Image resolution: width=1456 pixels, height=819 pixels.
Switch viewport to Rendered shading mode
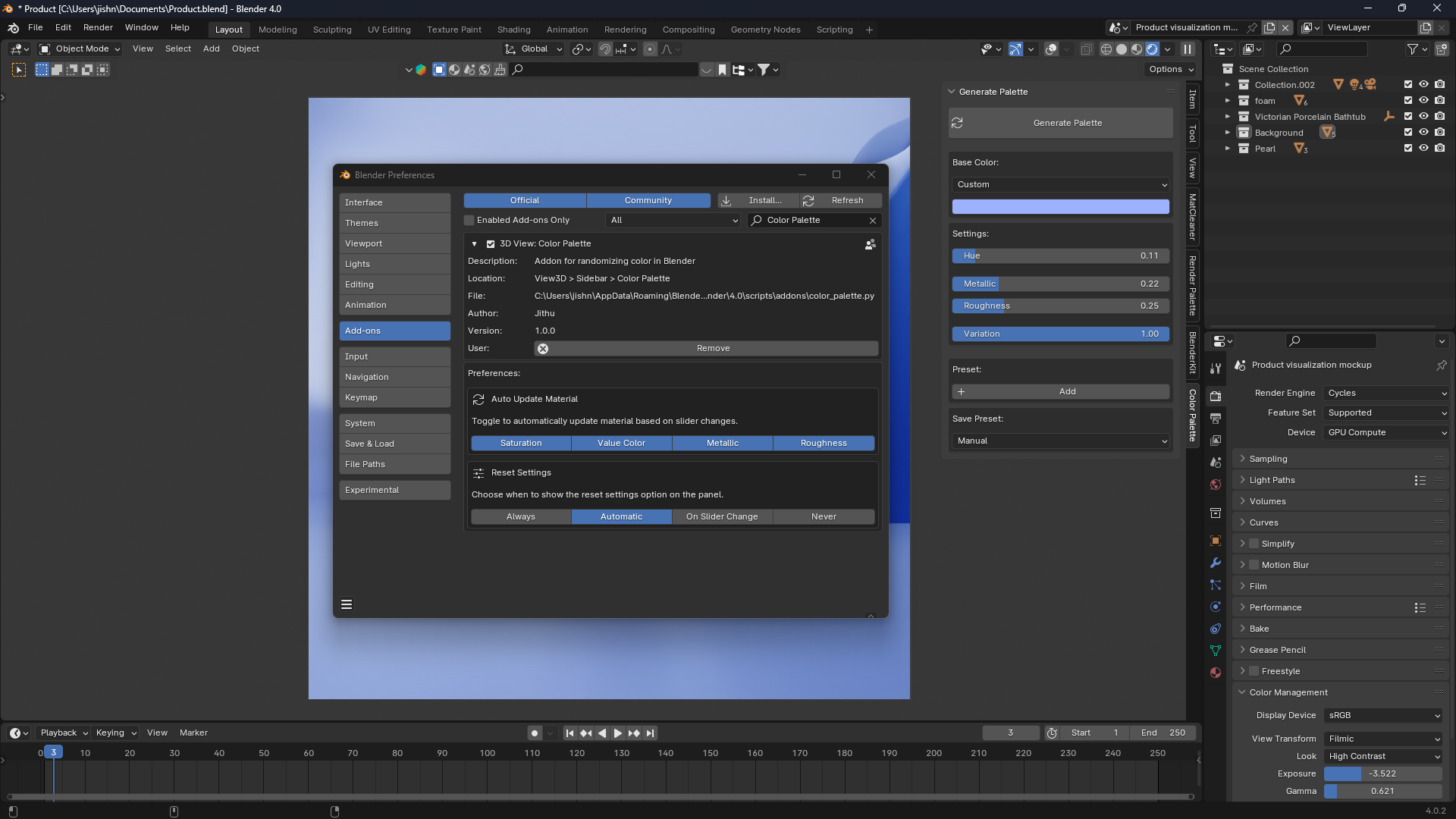(1152, 49)
